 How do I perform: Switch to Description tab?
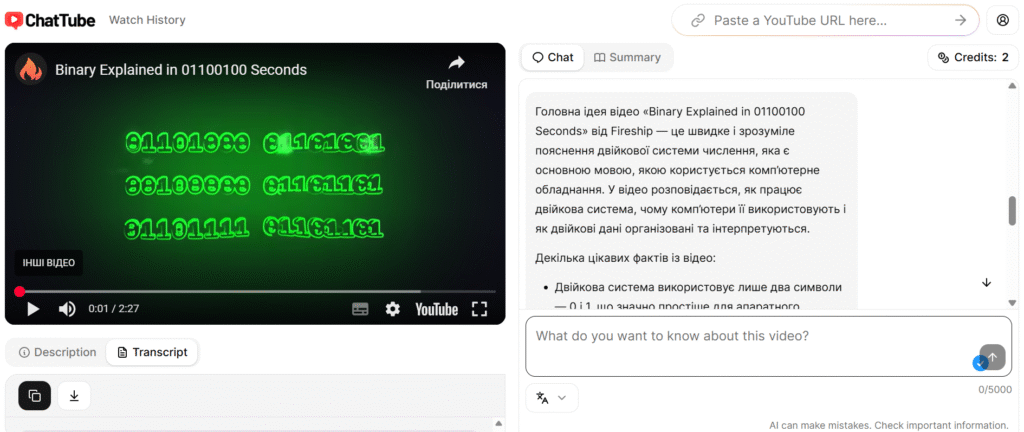pos(57,352)
